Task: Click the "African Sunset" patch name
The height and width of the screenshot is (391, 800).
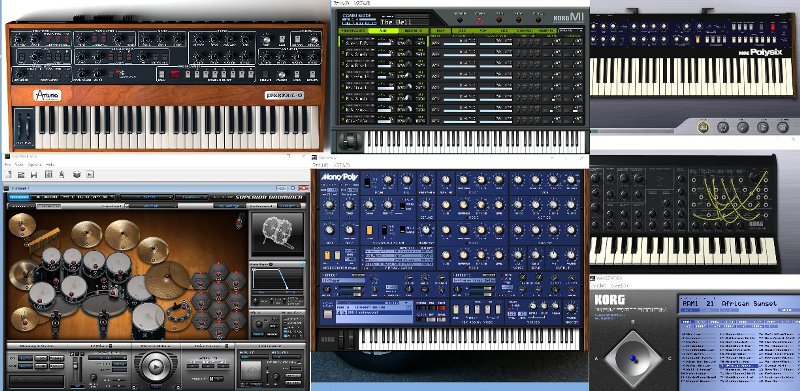Action: (749, 303)
